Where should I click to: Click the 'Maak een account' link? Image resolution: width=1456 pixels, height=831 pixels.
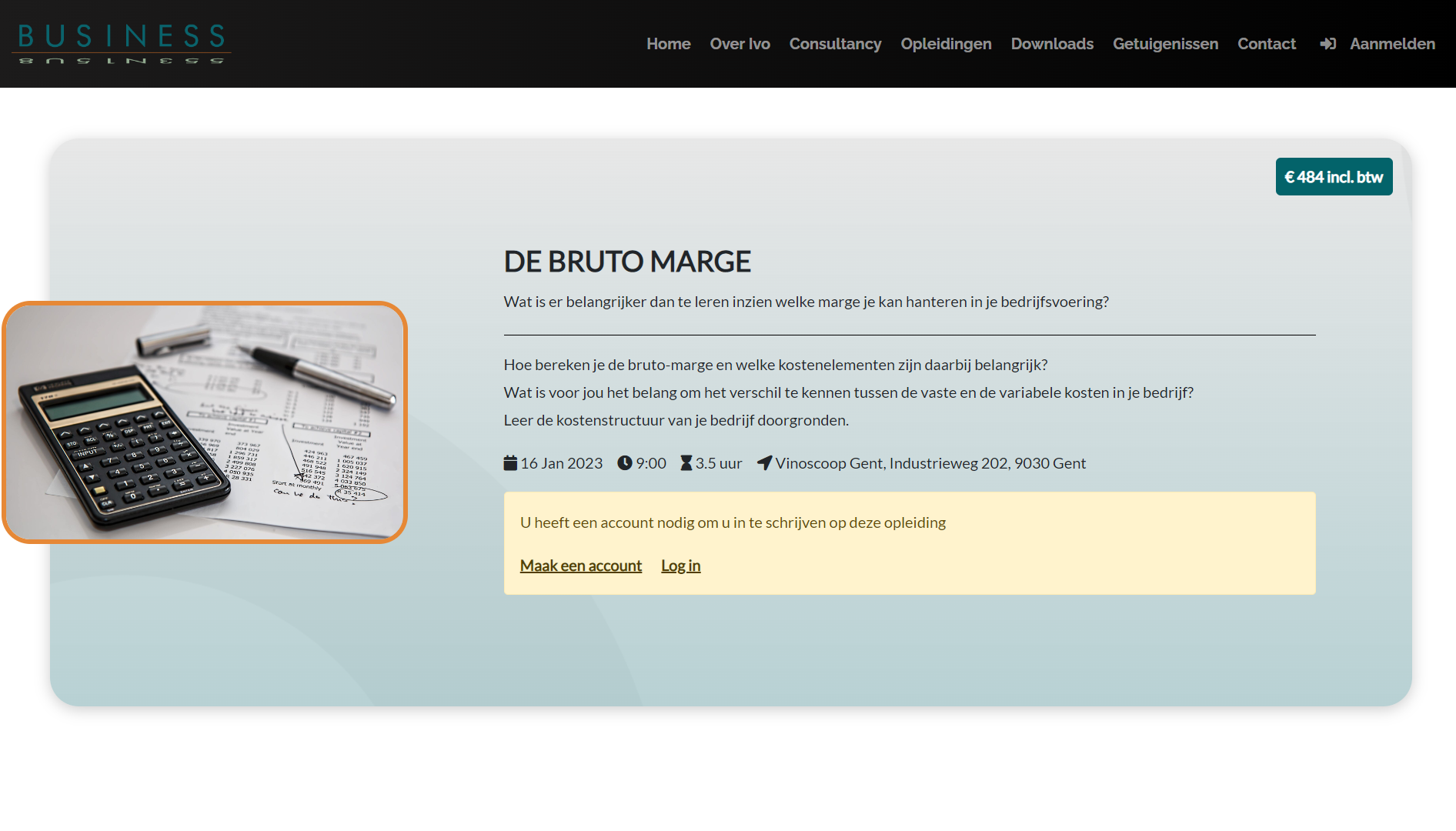(580, 566)
